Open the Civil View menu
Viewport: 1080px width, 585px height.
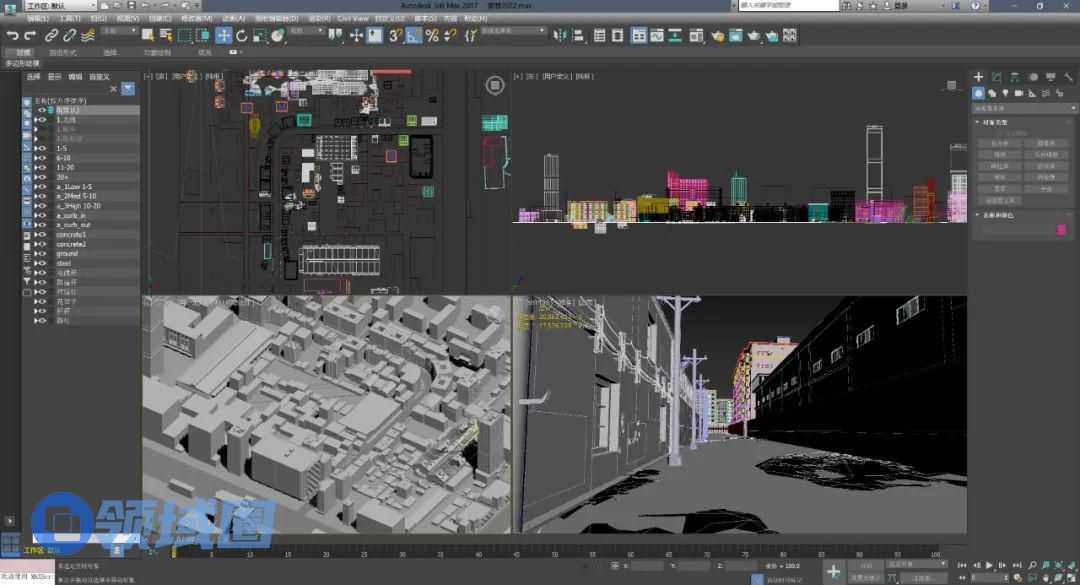352,18
